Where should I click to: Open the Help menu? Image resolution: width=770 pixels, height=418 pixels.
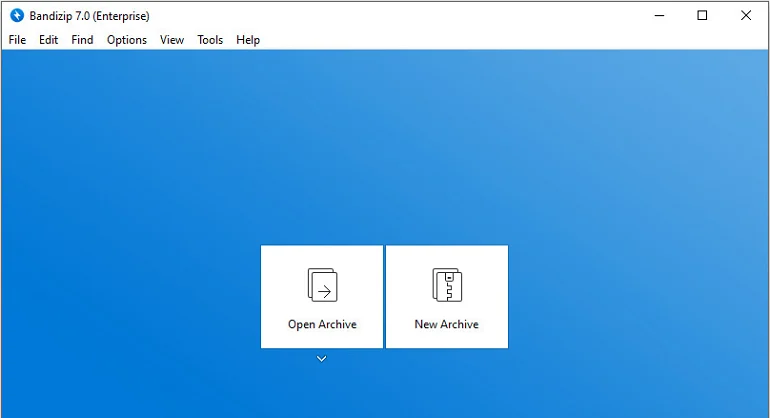click(248, 40)
